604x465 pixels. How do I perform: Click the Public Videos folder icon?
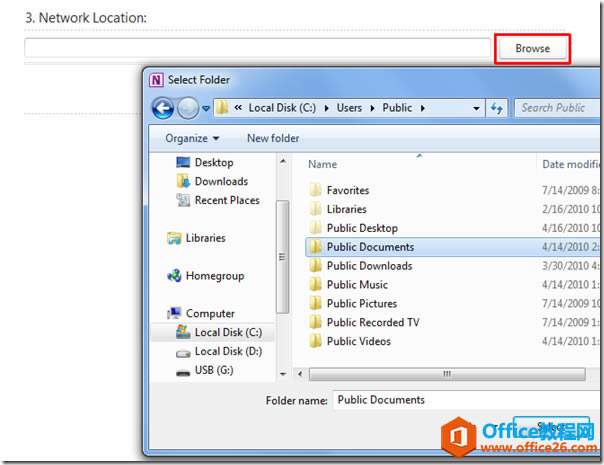tap(315, 341)
